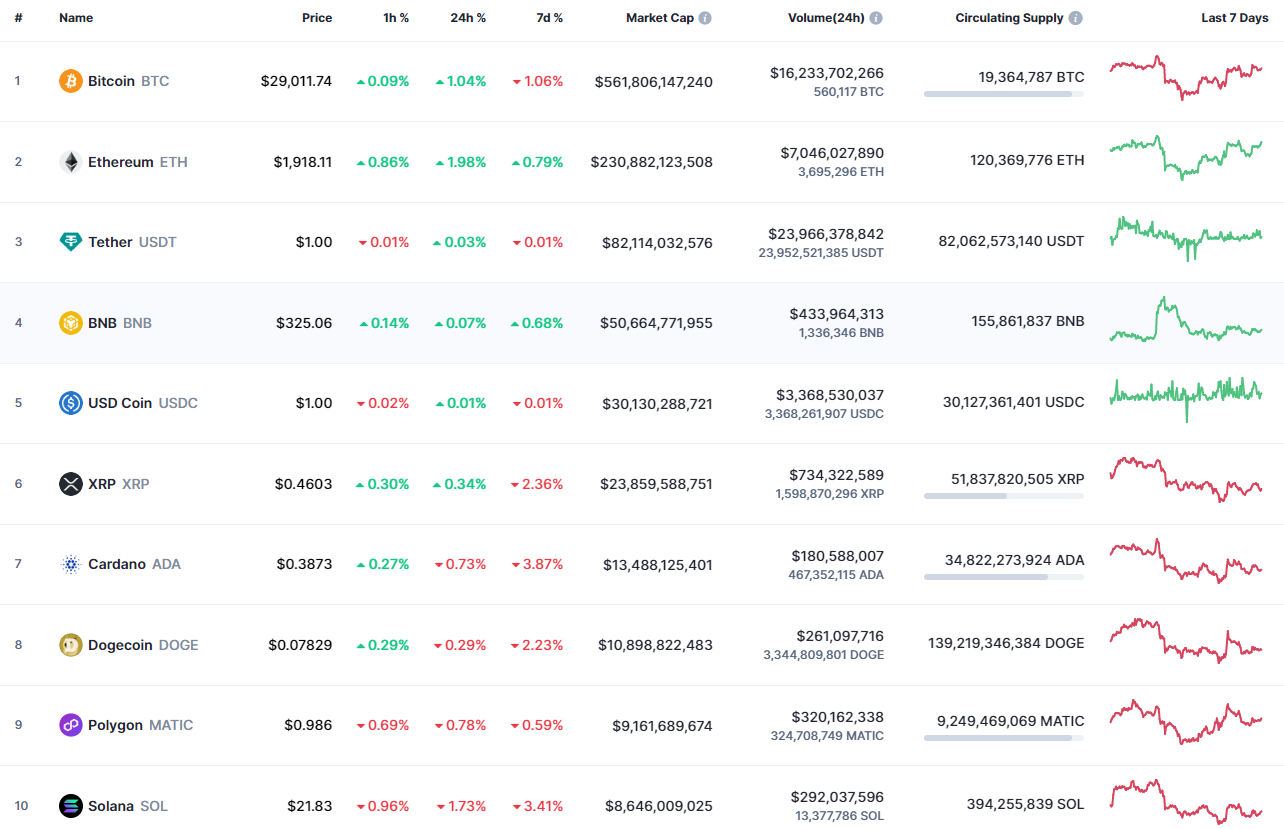The height and width of the screenshot is (829, 1284).
Task: Click the XRP coin logo
Action: point(69,483)
